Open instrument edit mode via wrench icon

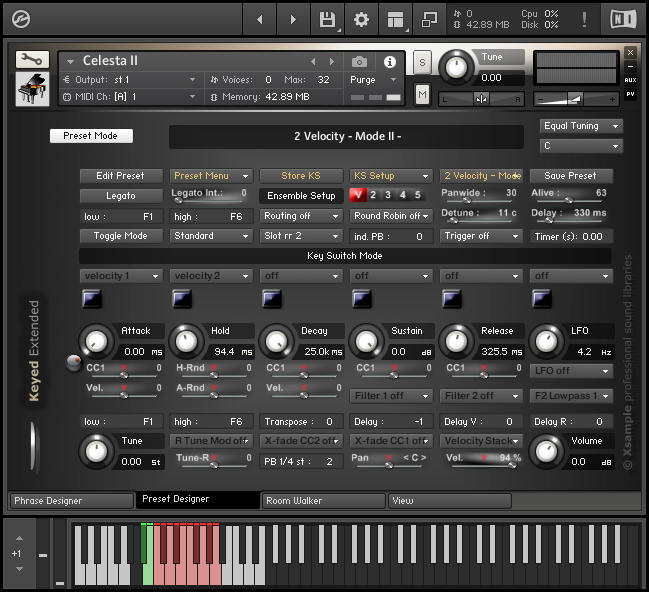pyautogui.click(x=32, y=60)
